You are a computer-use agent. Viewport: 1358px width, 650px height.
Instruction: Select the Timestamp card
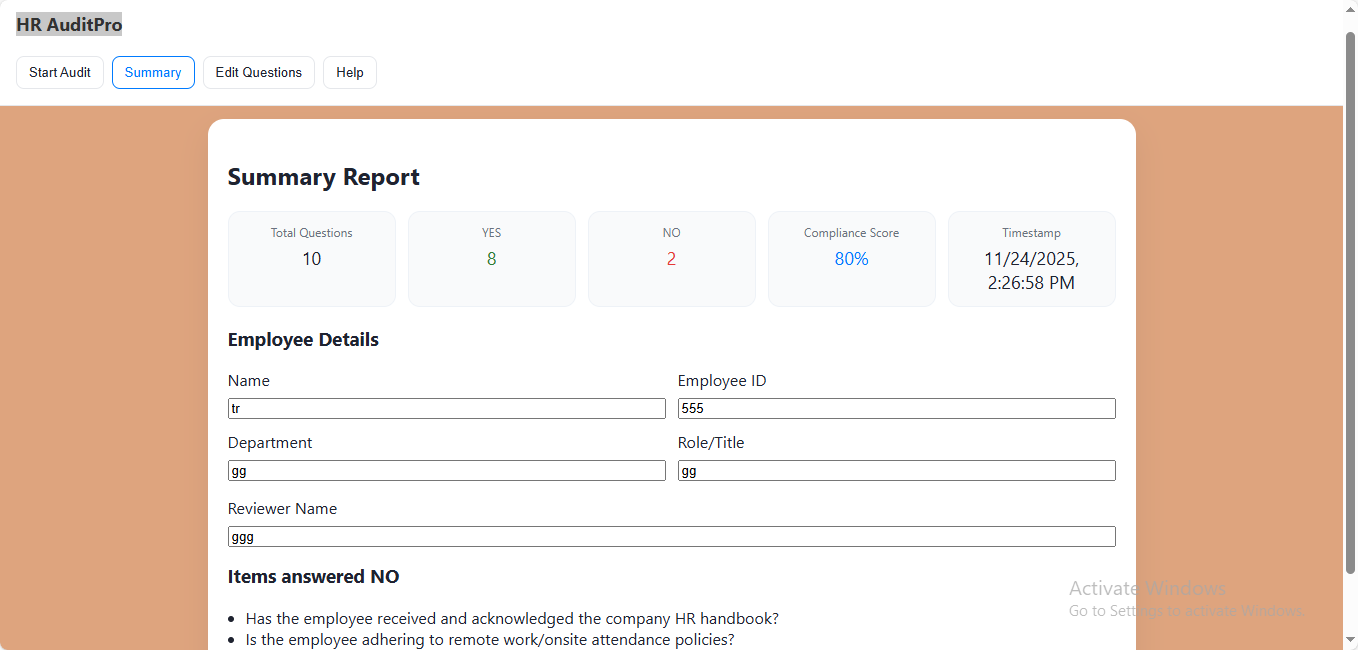tap(1032, 259)
